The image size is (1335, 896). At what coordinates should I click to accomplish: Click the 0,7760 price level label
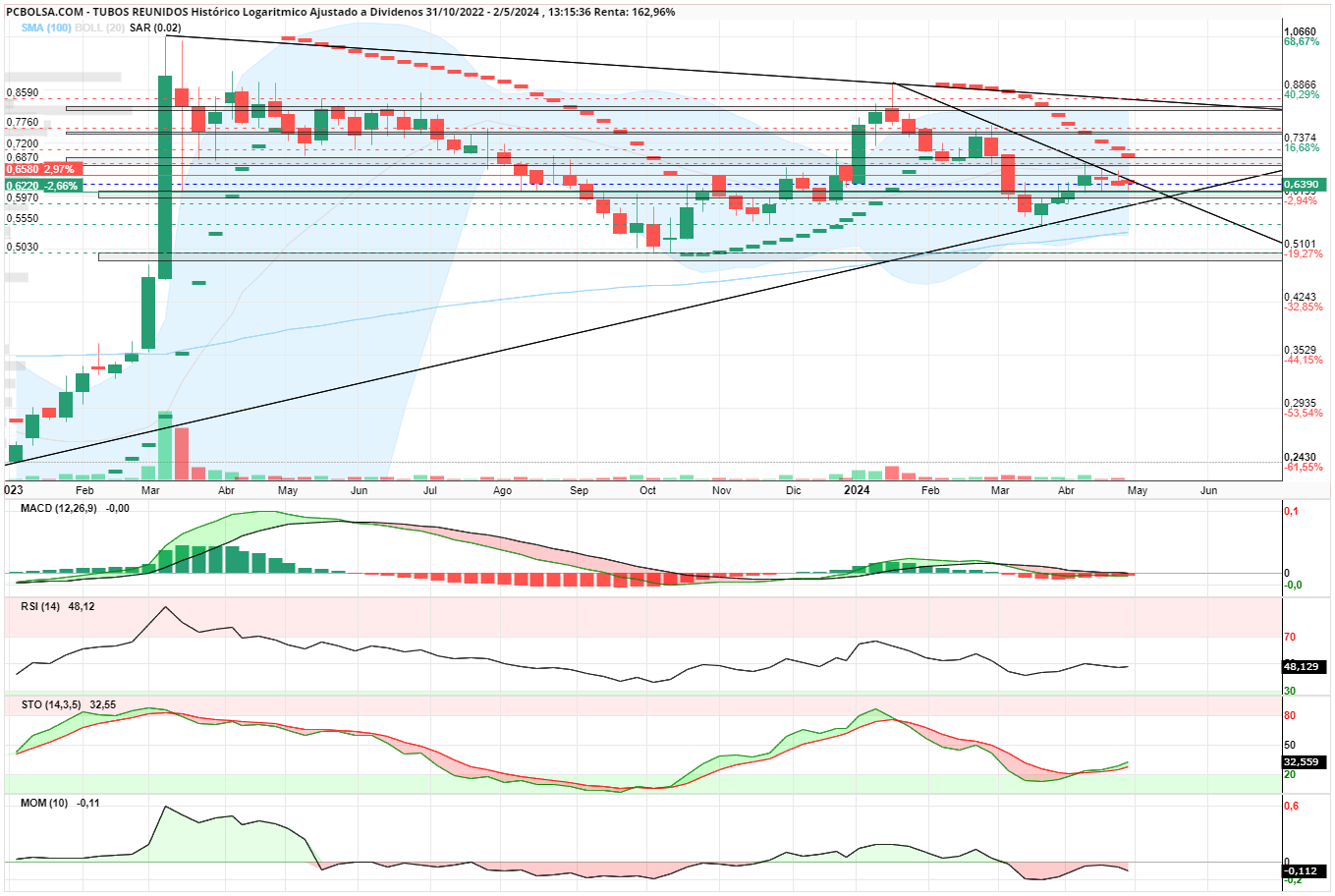23,123
